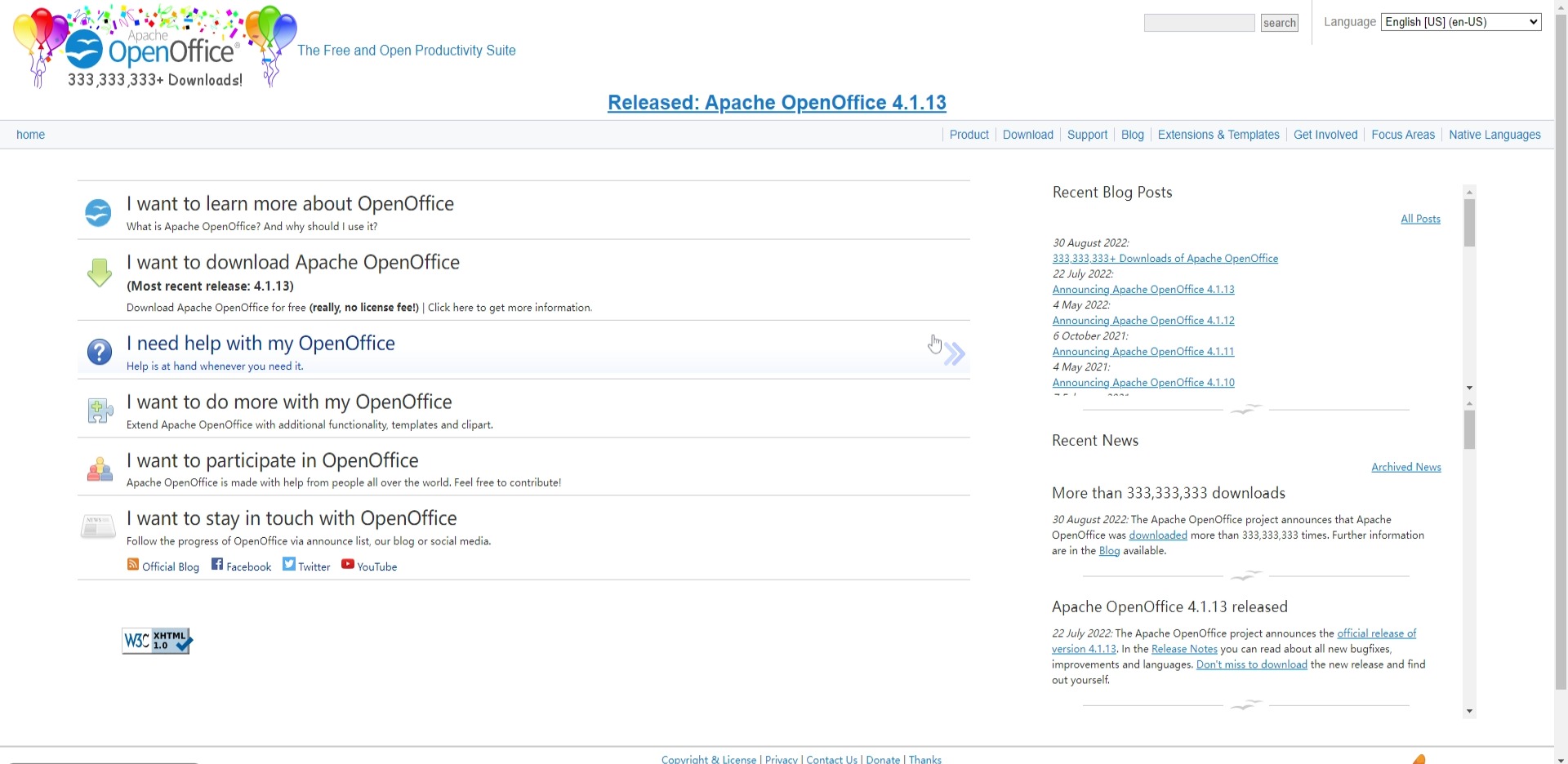Click the Facebook icon
This screenshot has height=764, width=1568.
tap(217, 564)
